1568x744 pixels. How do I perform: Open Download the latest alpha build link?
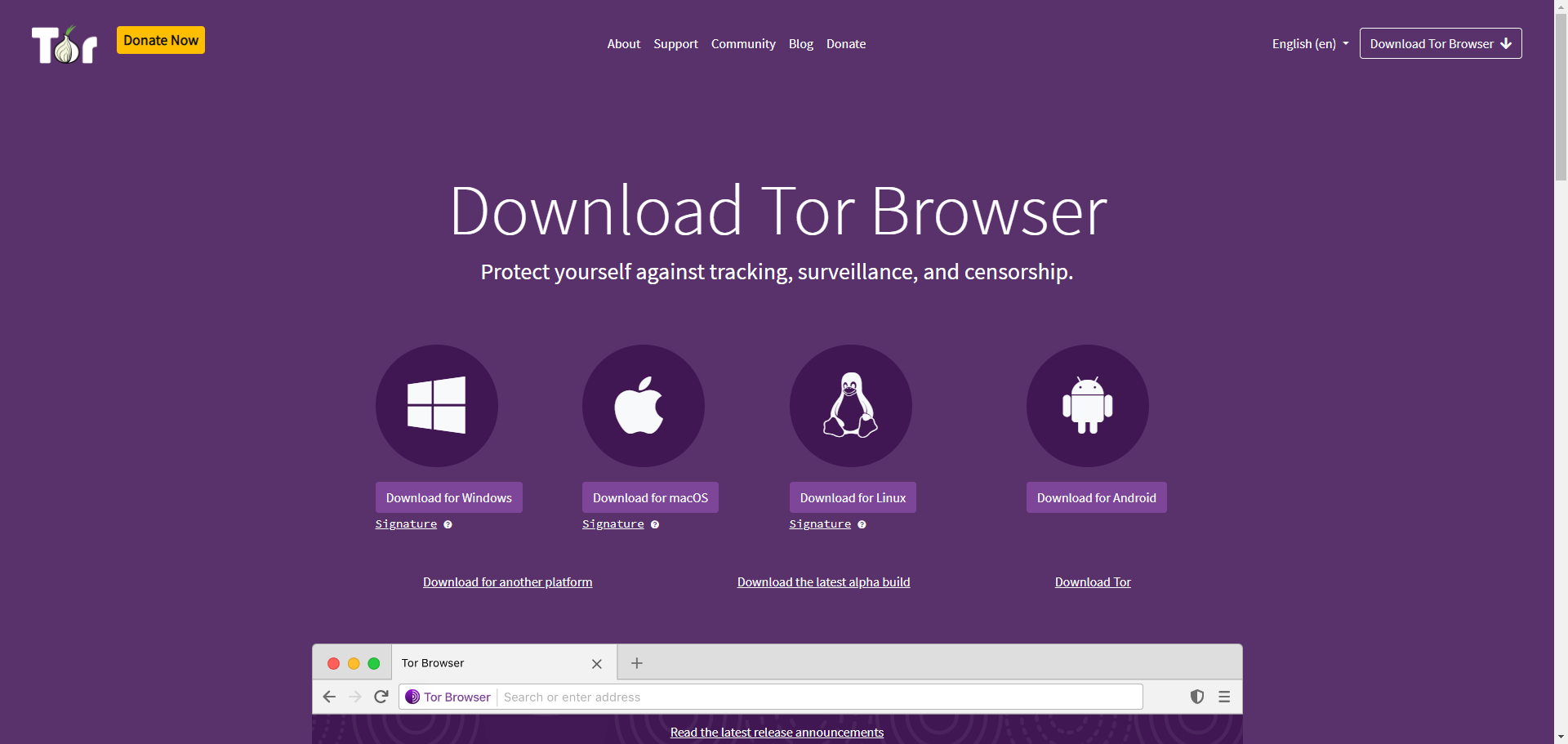(x=824, y=582)
